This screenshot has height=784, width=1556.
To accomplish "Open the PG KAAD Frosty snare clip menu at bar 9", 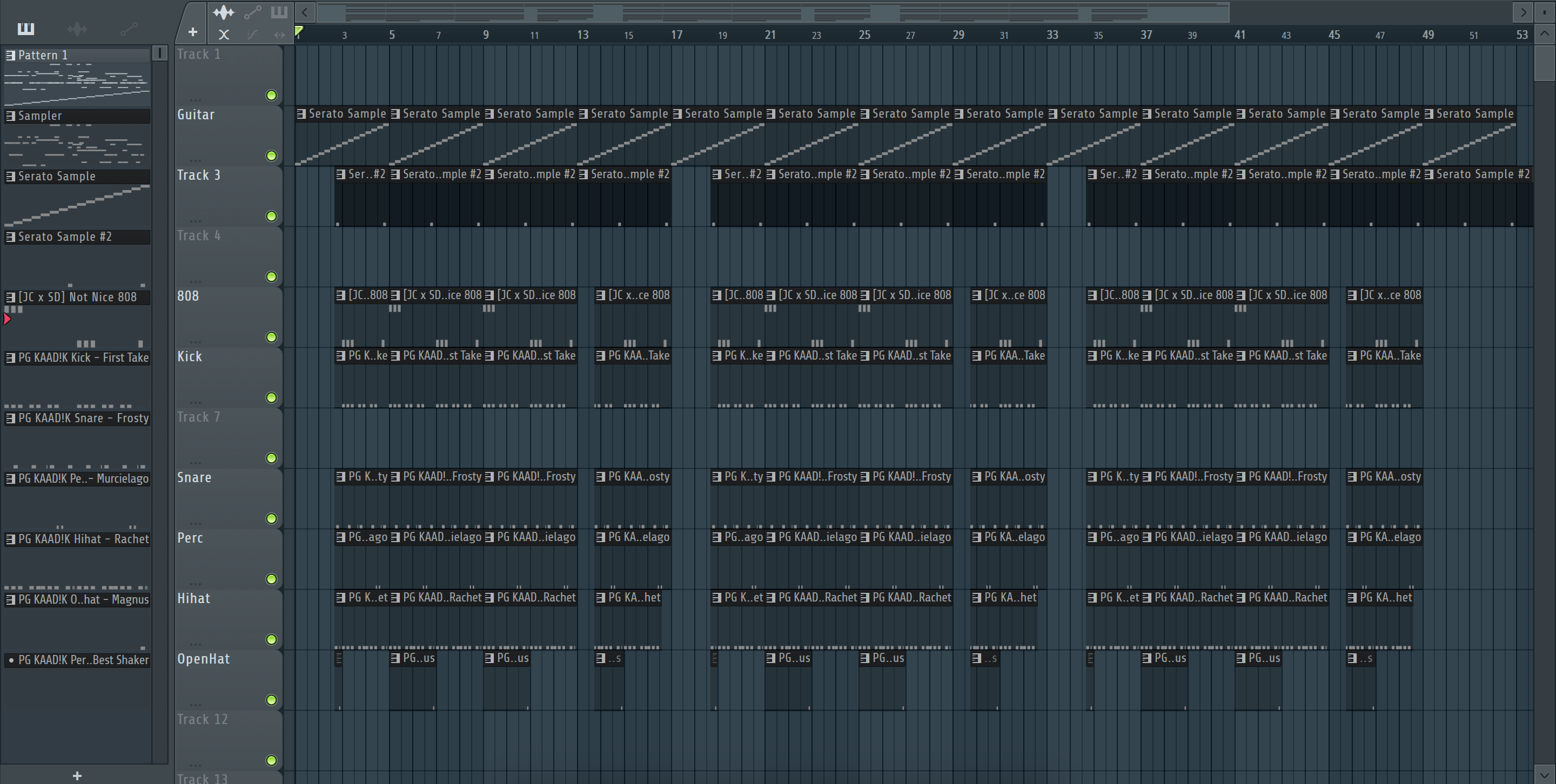I will [490, 477].
